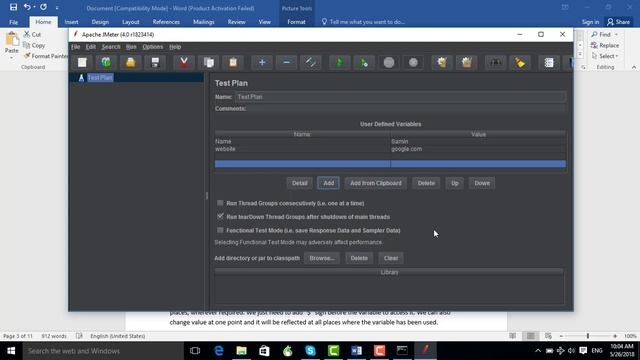Image resolution: width=640 pixels, height=360 pixels.
Task: Click the JMeter toolbar Copy icon
Action: [x=209, y=62]
